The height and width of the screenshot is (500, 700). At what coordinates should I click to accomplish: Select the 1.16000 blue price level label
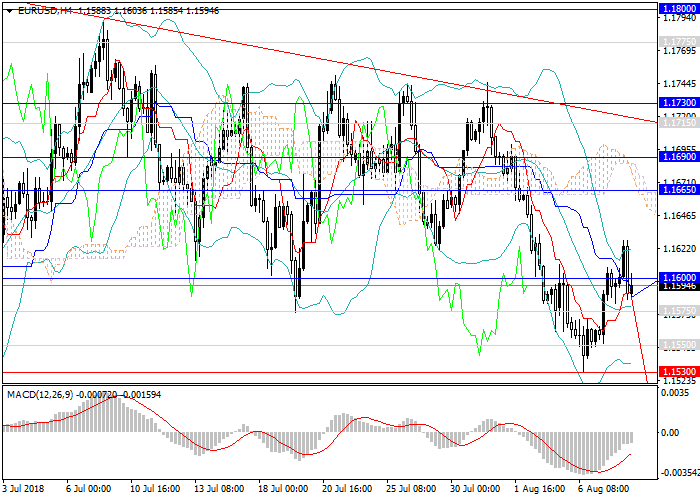[x=679, y=278]
